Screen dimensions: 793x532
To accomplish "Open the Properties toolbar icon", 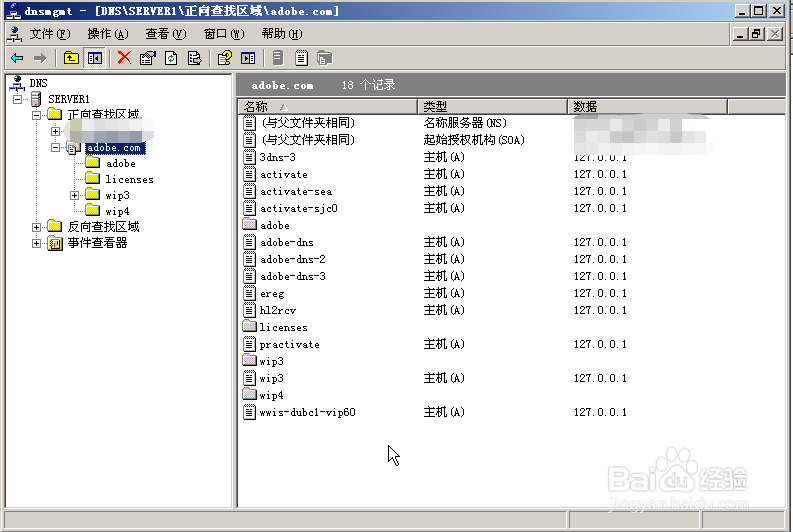I will click(148, 58).
